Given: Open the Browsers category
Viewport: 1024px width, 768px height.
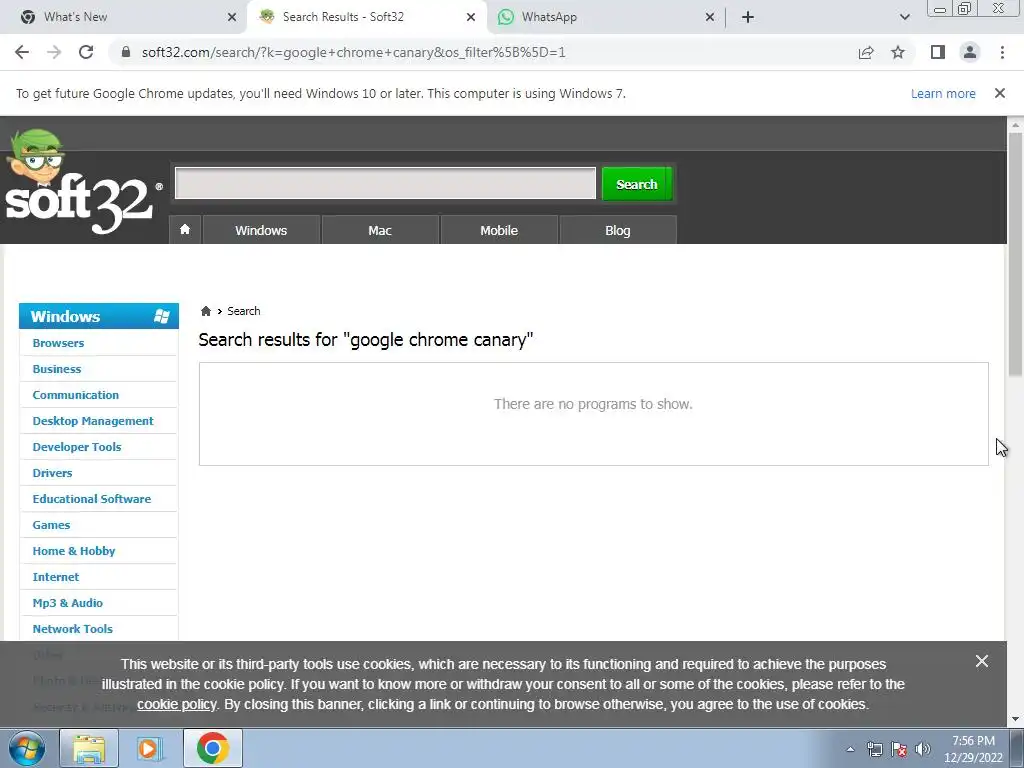Looking at the screenshot, I should pyautogui.click(x=58, y=343).
